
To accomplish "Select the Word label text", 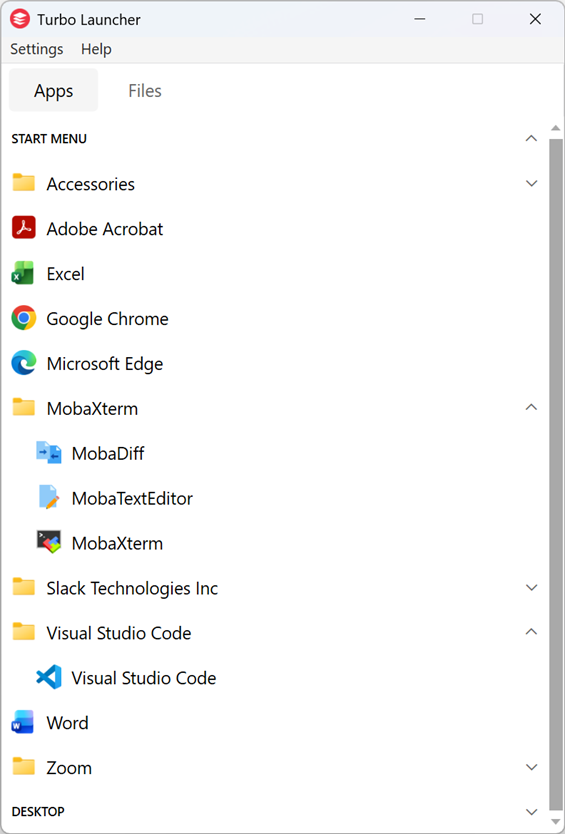I will 68,723.
